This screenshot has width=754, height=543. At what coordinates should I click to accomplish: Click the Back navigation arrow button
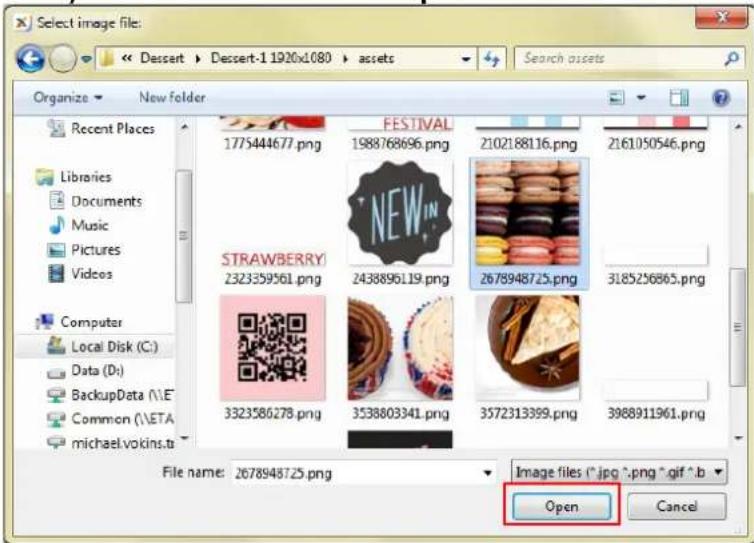coord(30,59)
